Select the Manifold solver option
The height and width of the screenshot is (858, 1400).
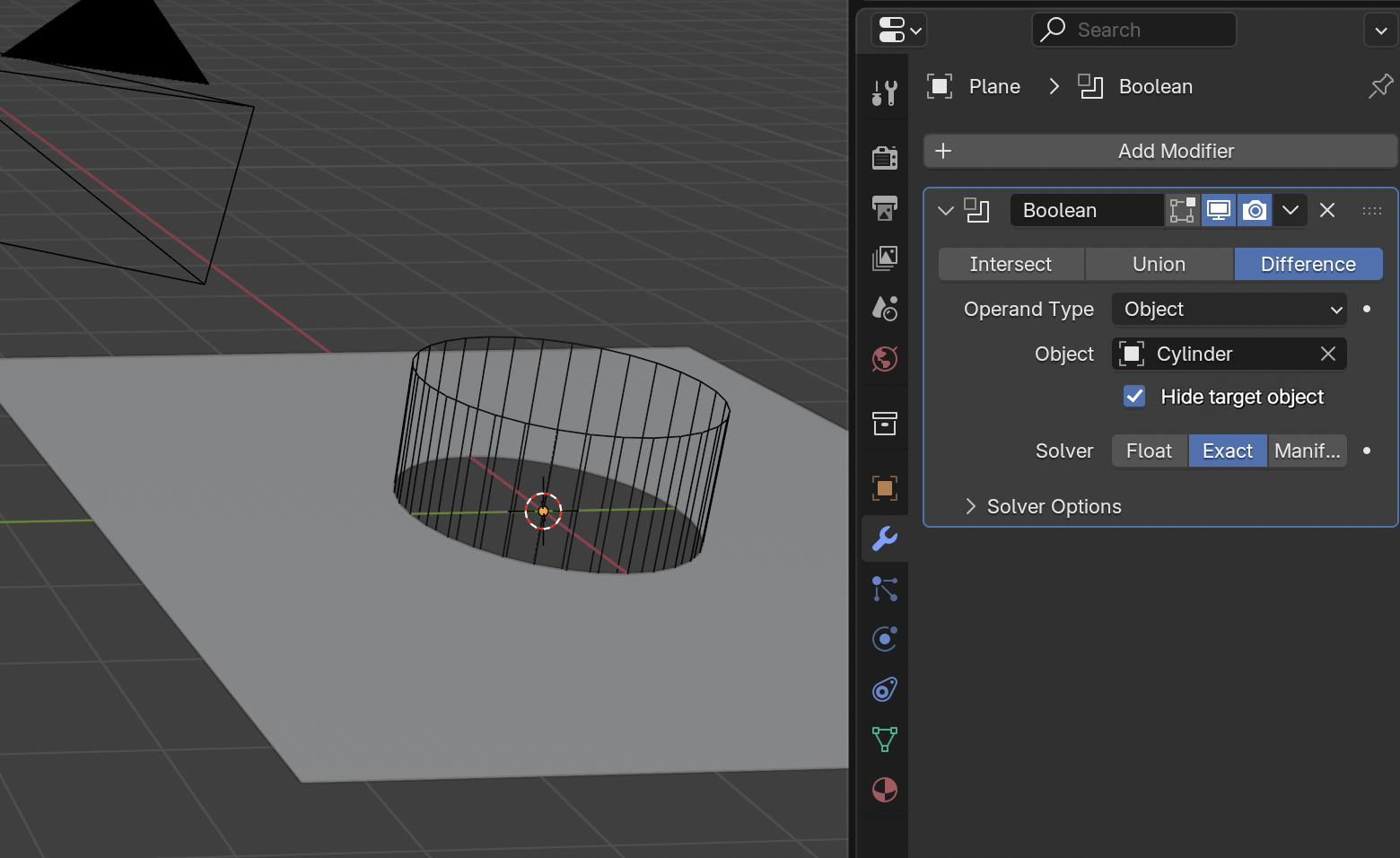pyautogui.click(x=1308, y=451)
